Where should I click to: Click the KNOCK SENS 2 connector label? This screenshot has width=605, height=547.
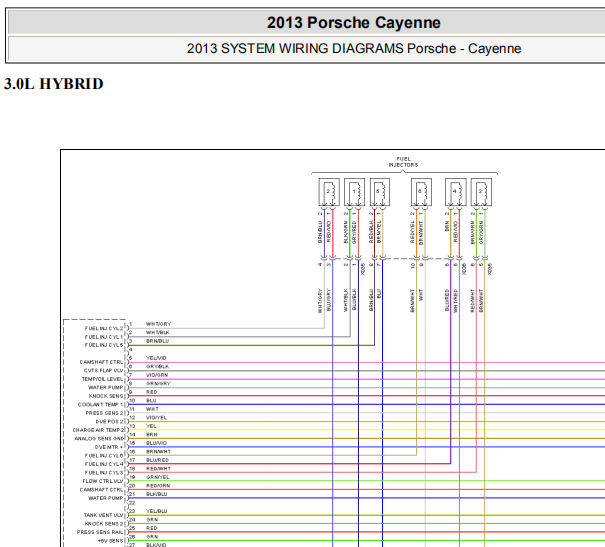tap(104, 523)
